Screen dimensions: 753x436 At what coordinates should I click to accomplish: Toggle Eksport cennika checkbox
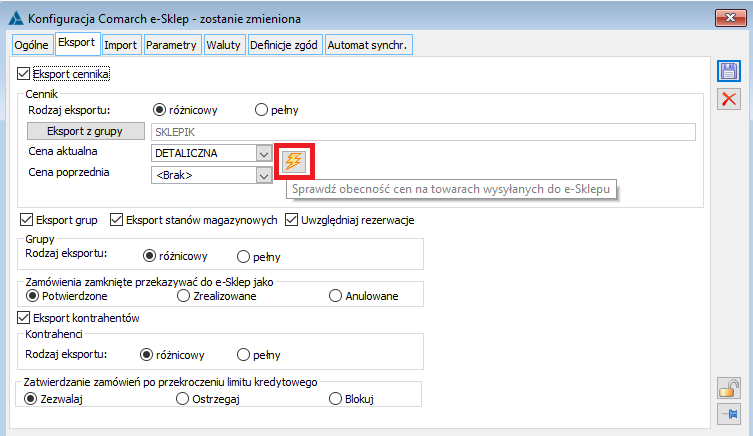pos(23,73)
